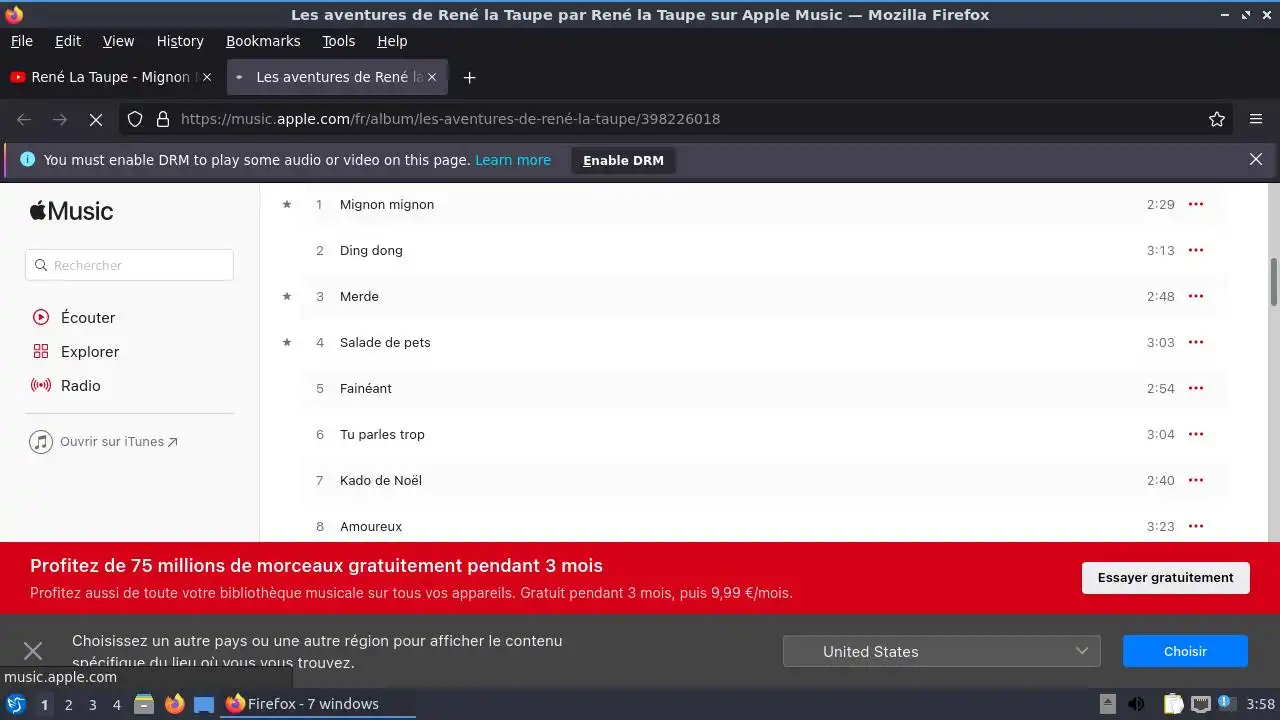Open the Help menu
This screenshot has width=1280, height=720.
click(392, 41)
